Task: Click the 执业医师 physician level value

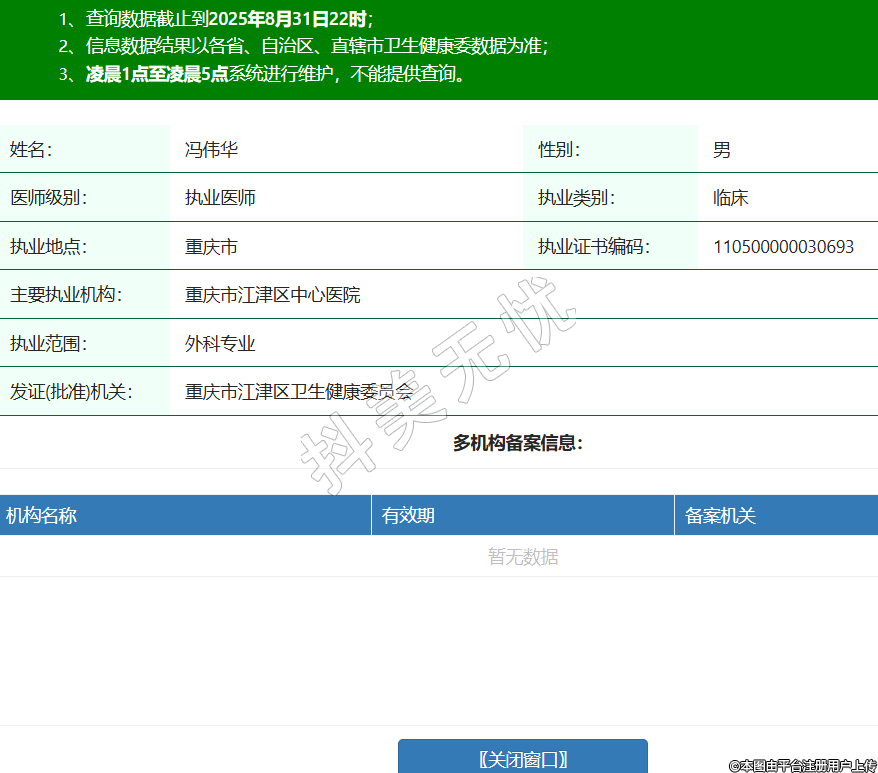Action: tap(220, 198)
